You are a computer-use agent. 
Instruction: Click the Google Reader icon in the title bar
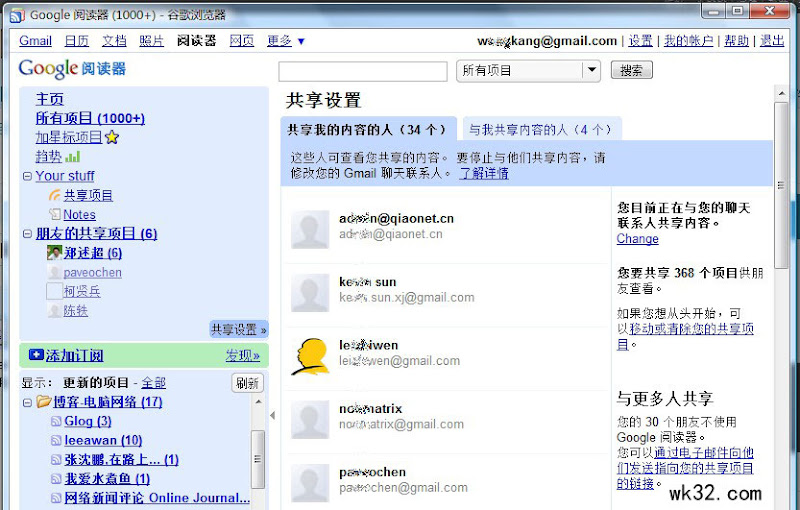17,15
